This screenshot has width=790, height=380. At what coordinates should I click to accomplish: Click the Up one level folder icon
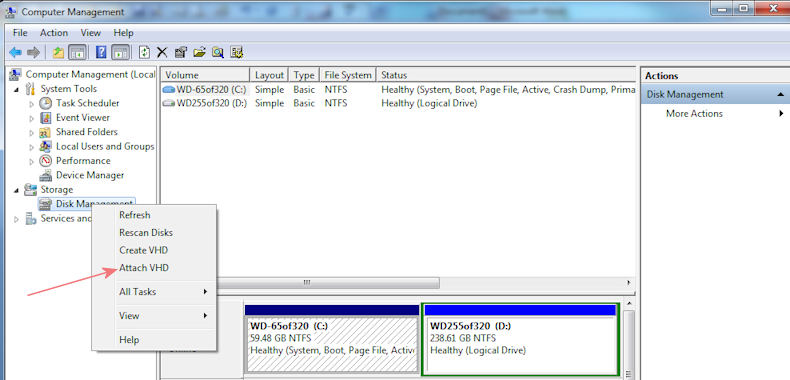pos(58,52)
